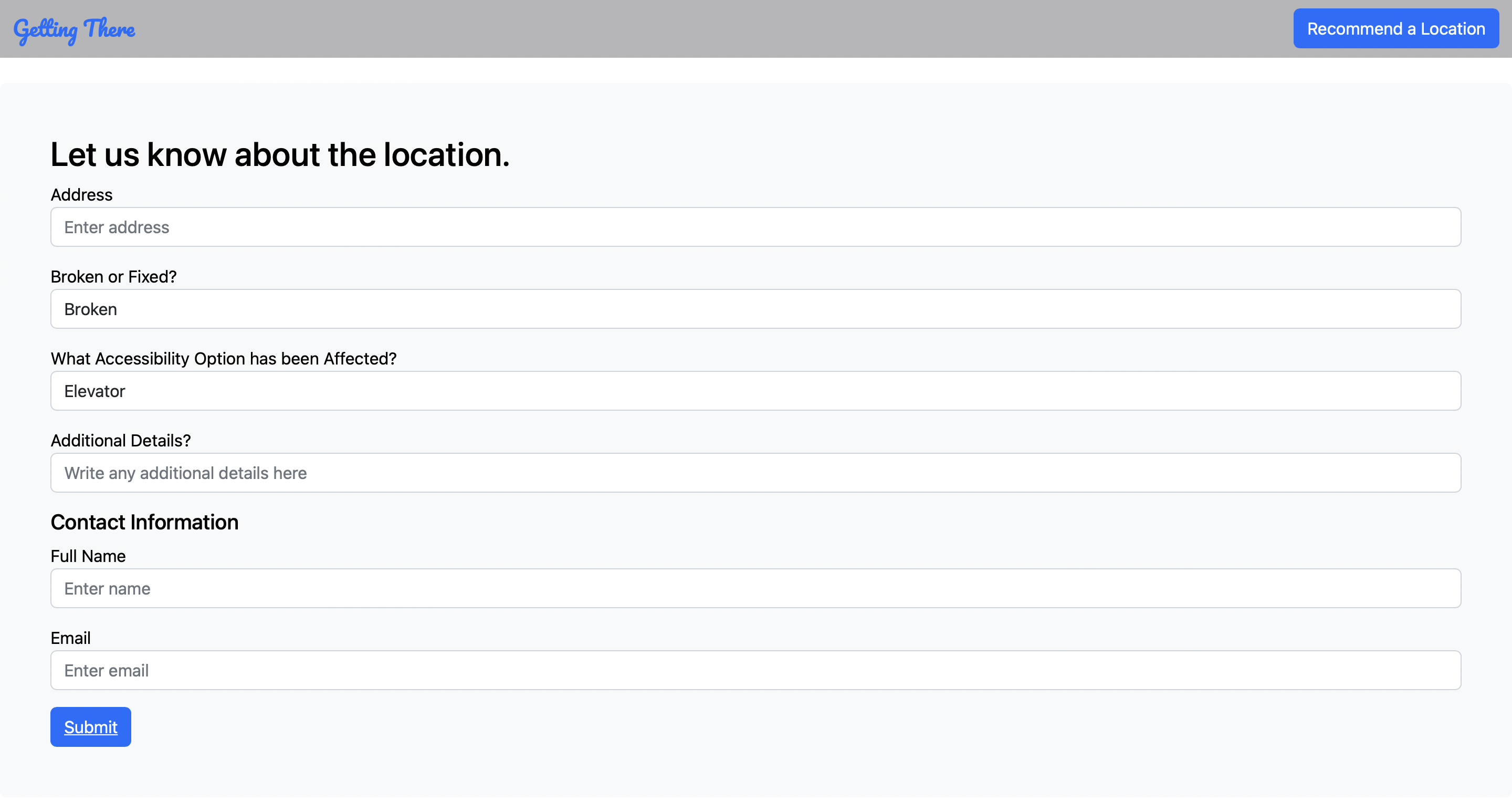This screenshot has height=812, width=1512.
Task: Click the Email label text
Action: (70, 638)
